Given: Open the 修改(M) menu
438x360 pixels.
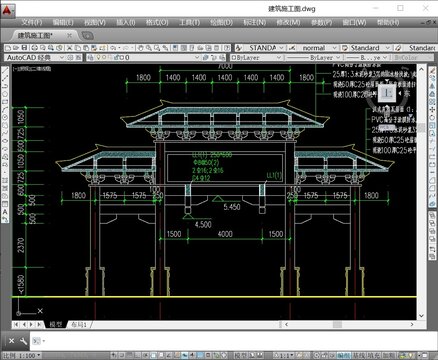Looking at the screenshot, I should (x=288, y=22).
